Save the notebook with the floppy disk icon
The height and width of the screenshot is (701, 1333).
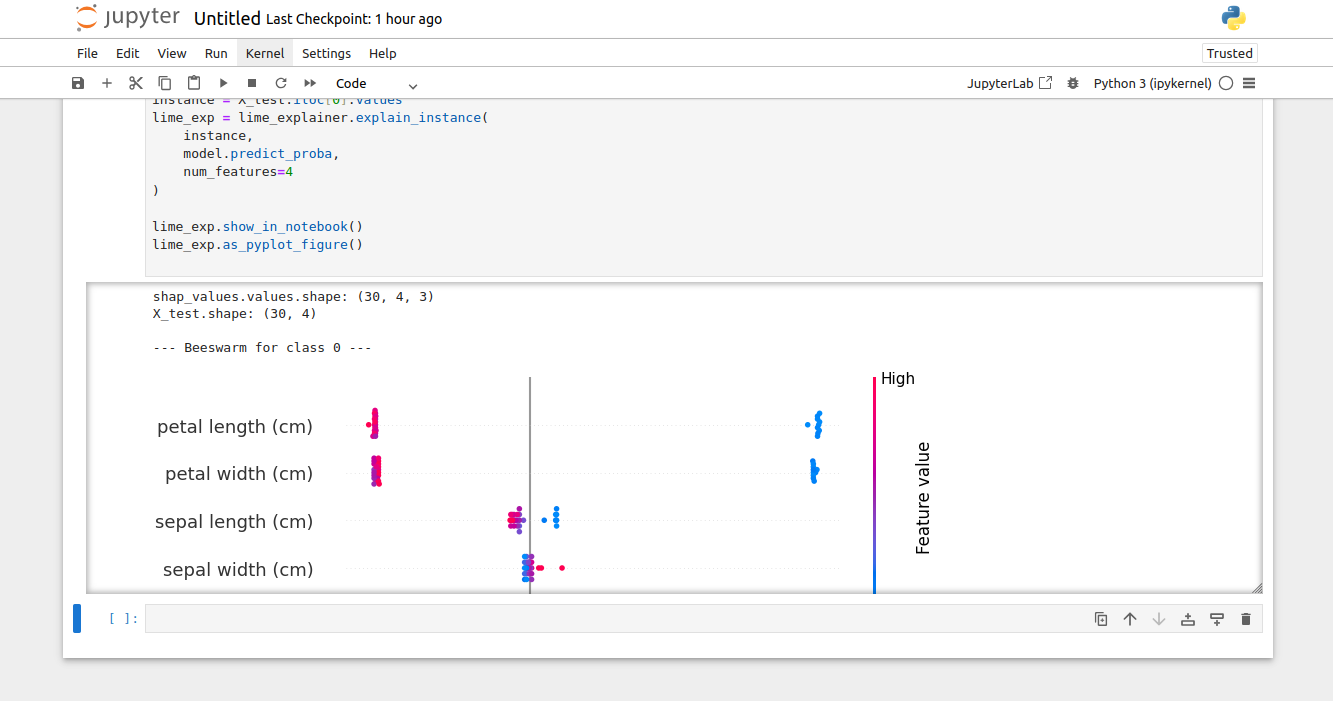78,83
